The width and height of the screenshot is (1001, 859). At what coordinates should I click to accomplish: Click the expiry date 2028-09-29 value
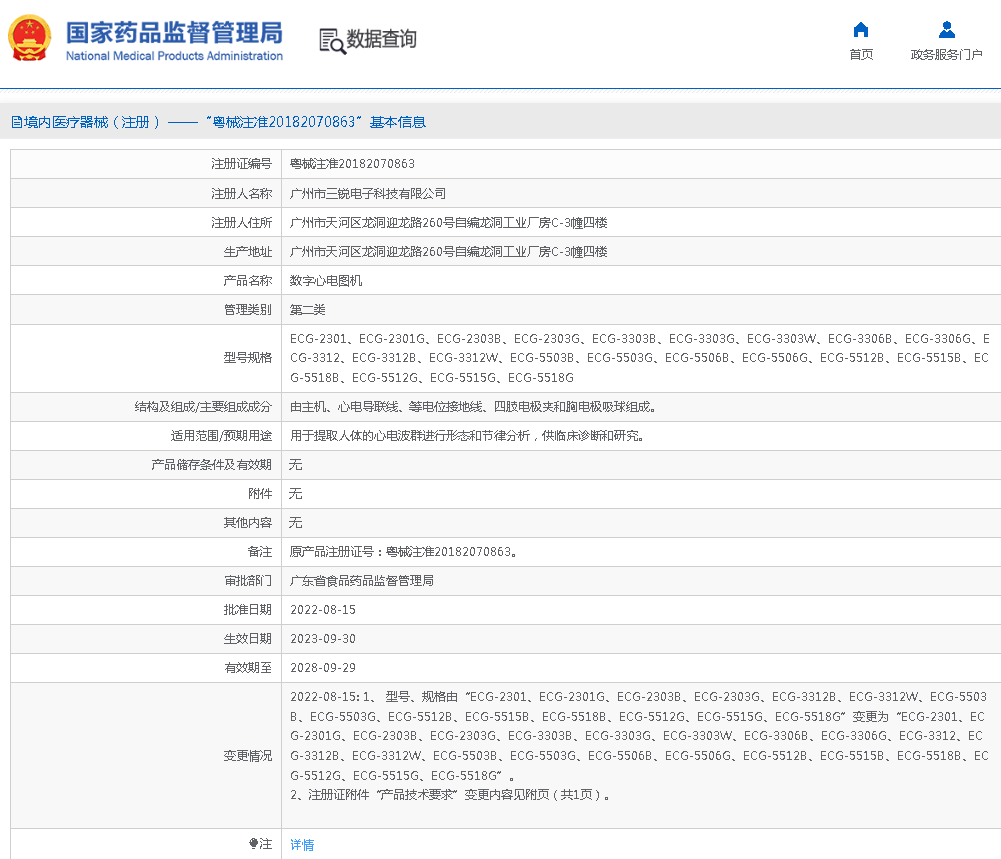(322, 668)
